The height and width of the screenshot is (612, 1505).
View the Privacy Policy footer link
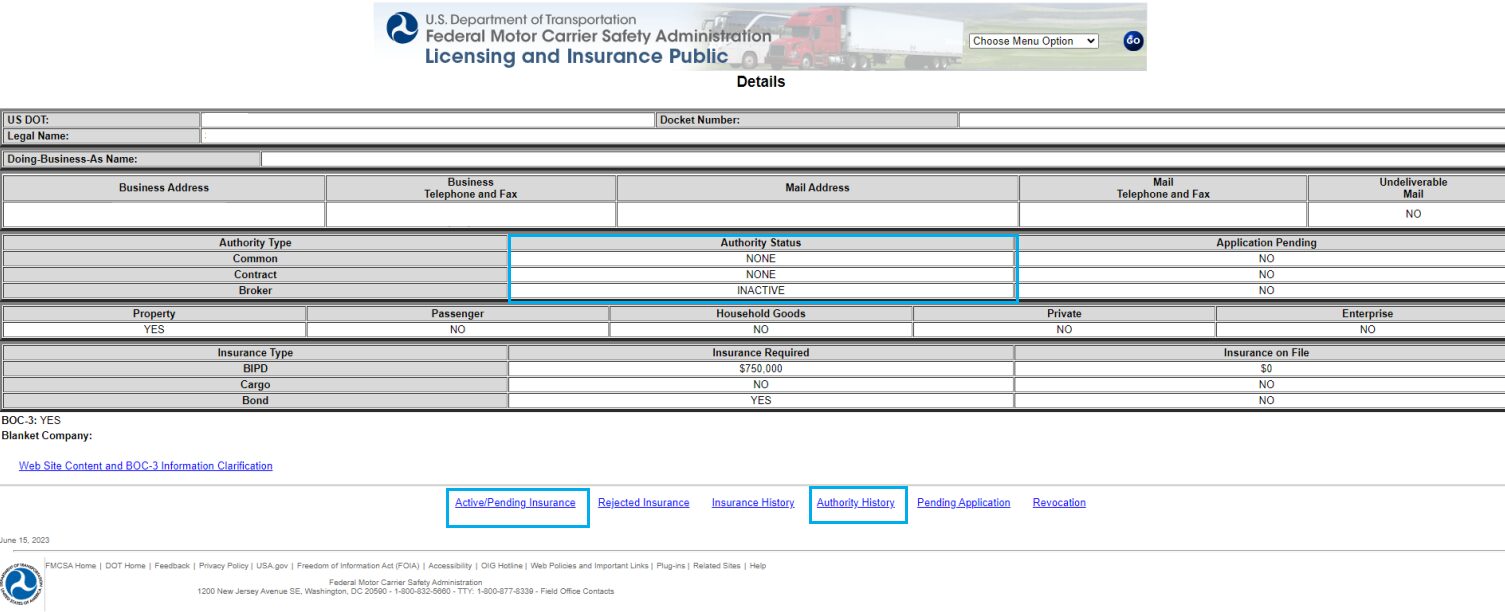pyautogui.click(x=223, y=566)
